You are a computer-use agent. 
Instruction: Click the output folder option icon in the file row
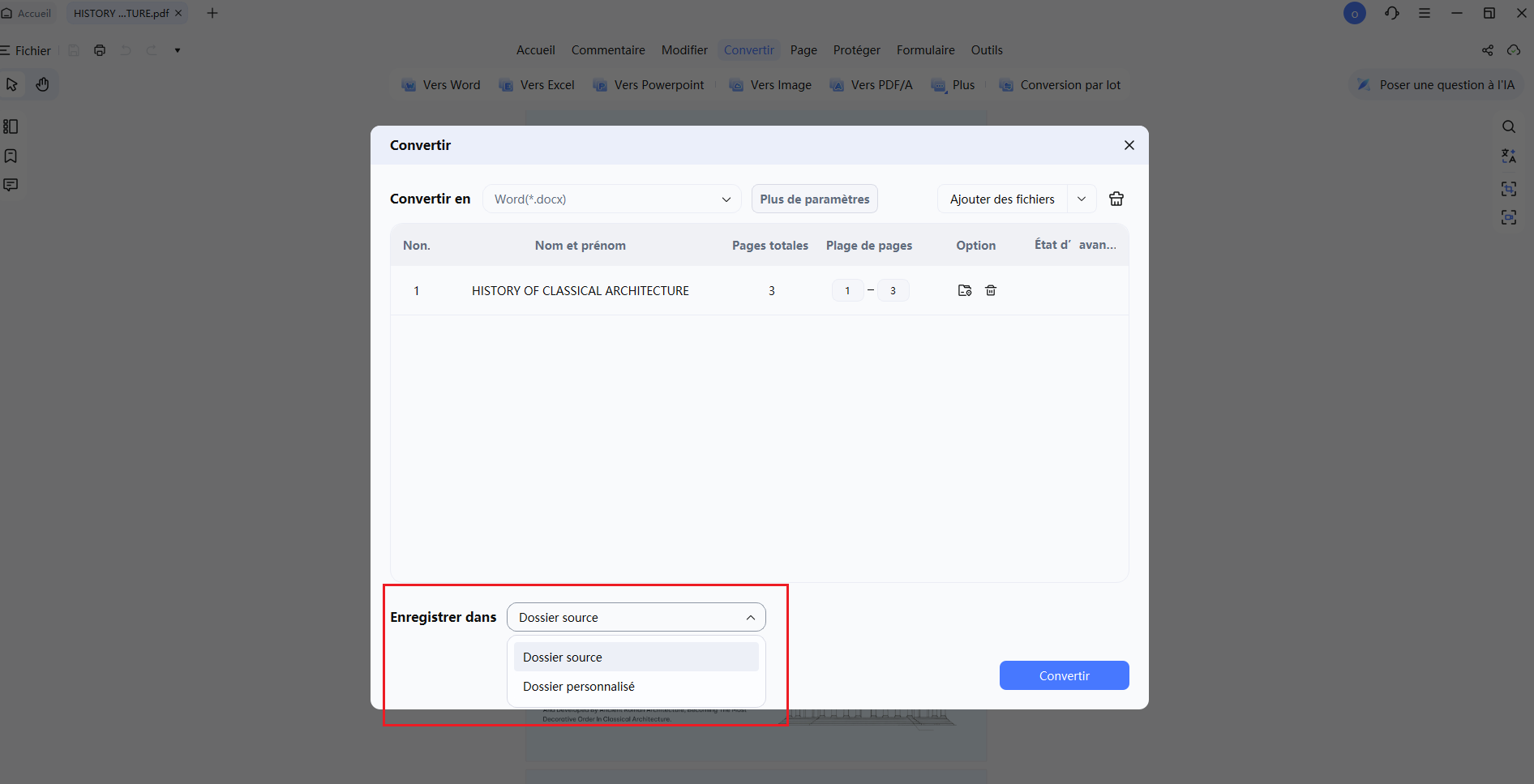(x=965, y=290)
